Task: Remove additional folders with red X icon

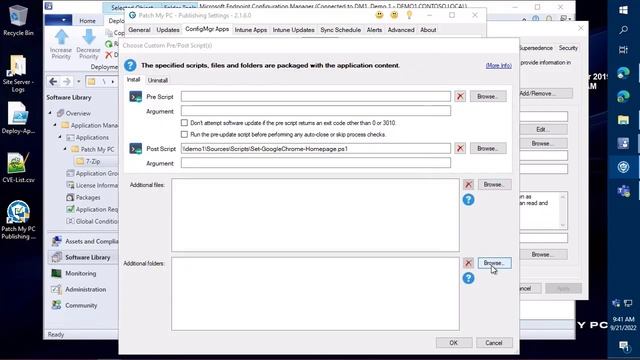Action: point(468,263)
